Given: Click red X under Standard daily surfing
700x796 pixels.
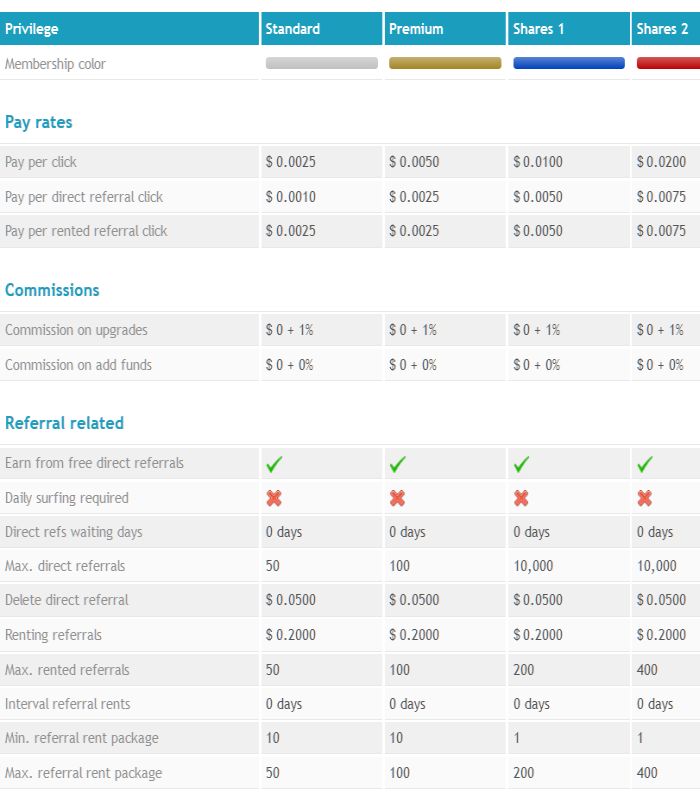Looking at the screenshot, I should point(274,498).
